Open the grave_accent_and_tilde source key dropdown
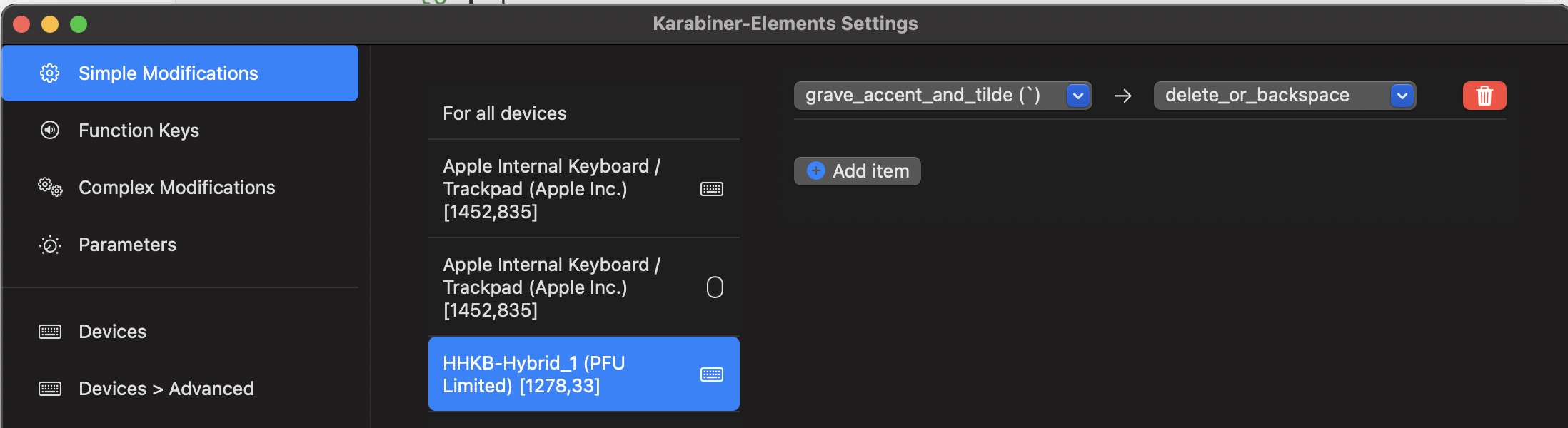 click(943, 96)
